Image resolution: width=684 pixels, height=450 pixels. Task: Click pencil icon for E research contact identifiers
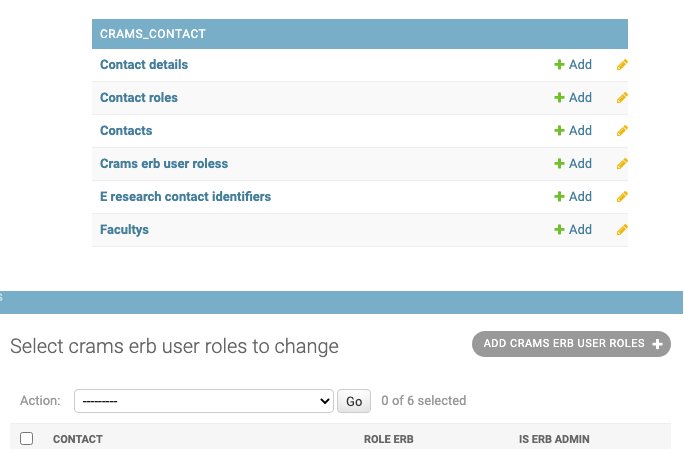pyautogui.click(x=622, y=197)
